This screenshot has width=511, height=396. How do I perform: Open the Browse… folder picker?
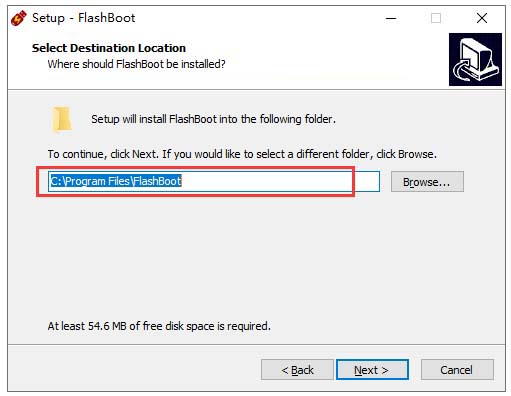click(x=427, y=182)
